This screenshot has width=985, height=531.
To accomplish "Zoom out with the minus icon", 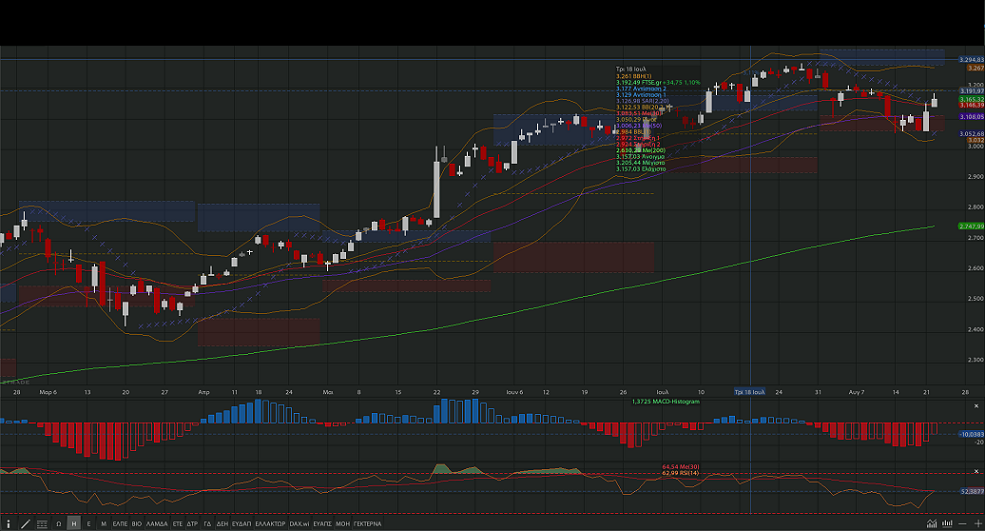I will pos(962,523).
